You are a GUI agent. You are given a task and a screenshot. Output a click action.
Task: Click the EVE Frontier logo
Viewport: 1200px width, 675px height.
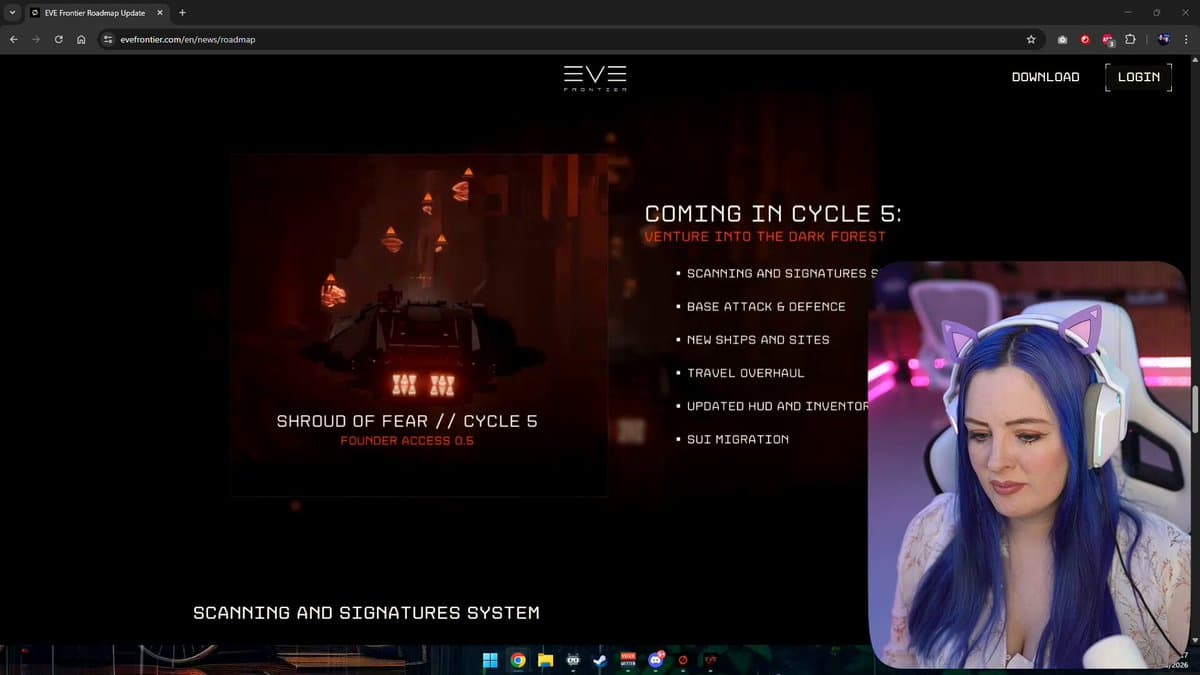point(595,78)
